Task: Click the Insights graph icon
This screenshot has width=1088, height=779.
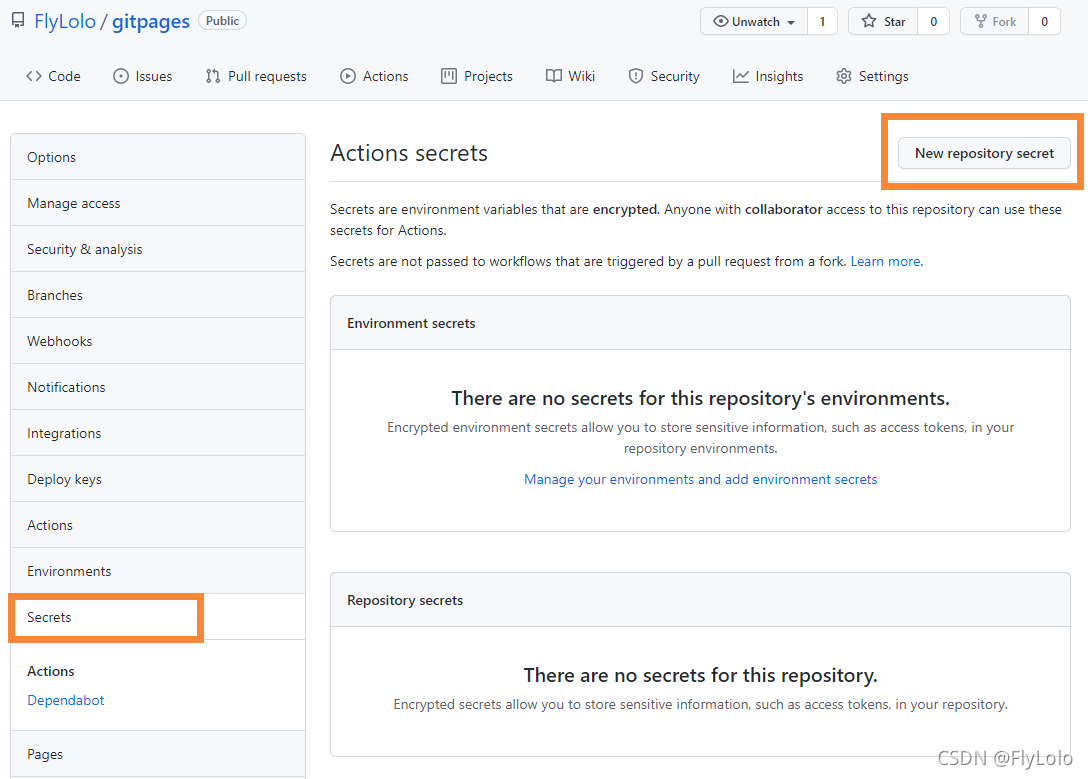Action: 740,76
